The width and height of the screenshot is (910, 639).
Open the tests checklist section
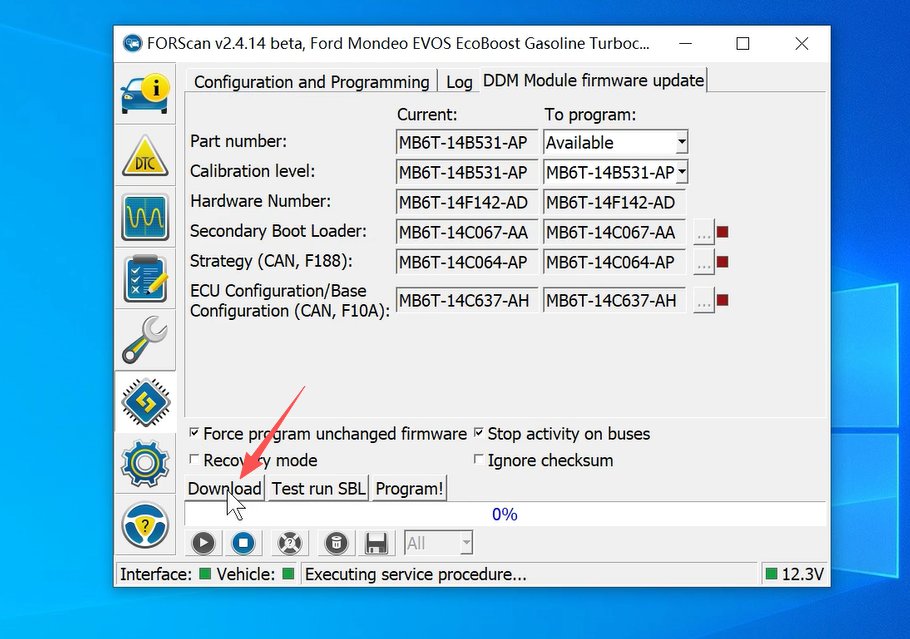pos(145,279)
